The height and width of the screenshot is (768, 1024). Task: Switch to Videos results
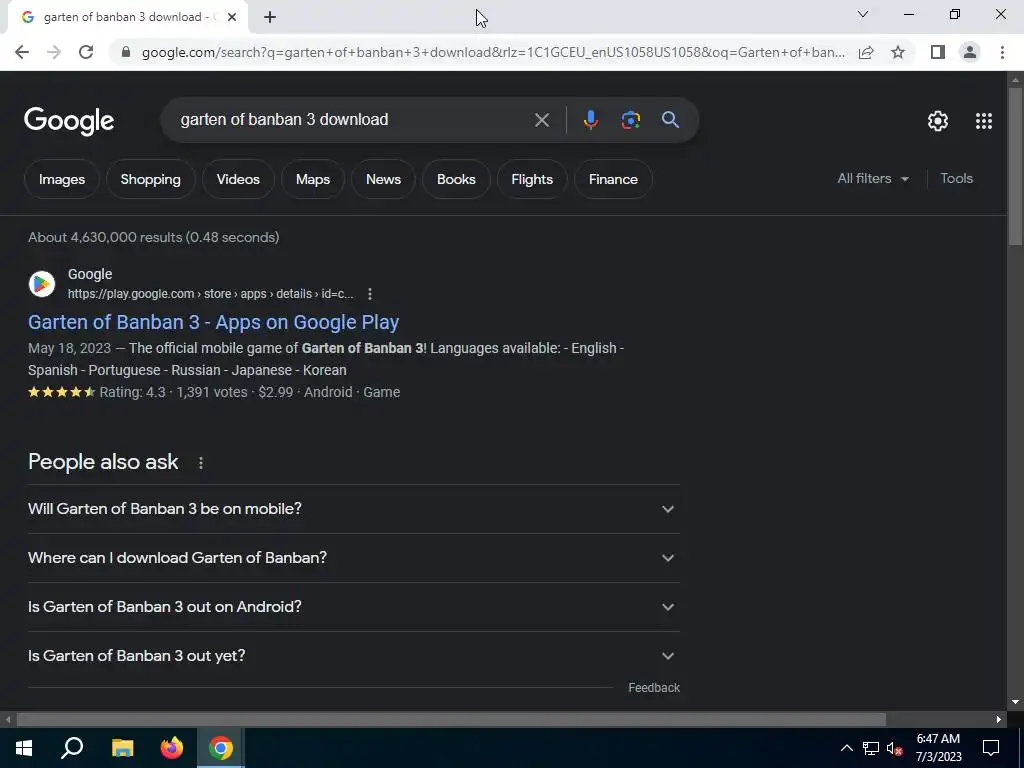[238, 179]
